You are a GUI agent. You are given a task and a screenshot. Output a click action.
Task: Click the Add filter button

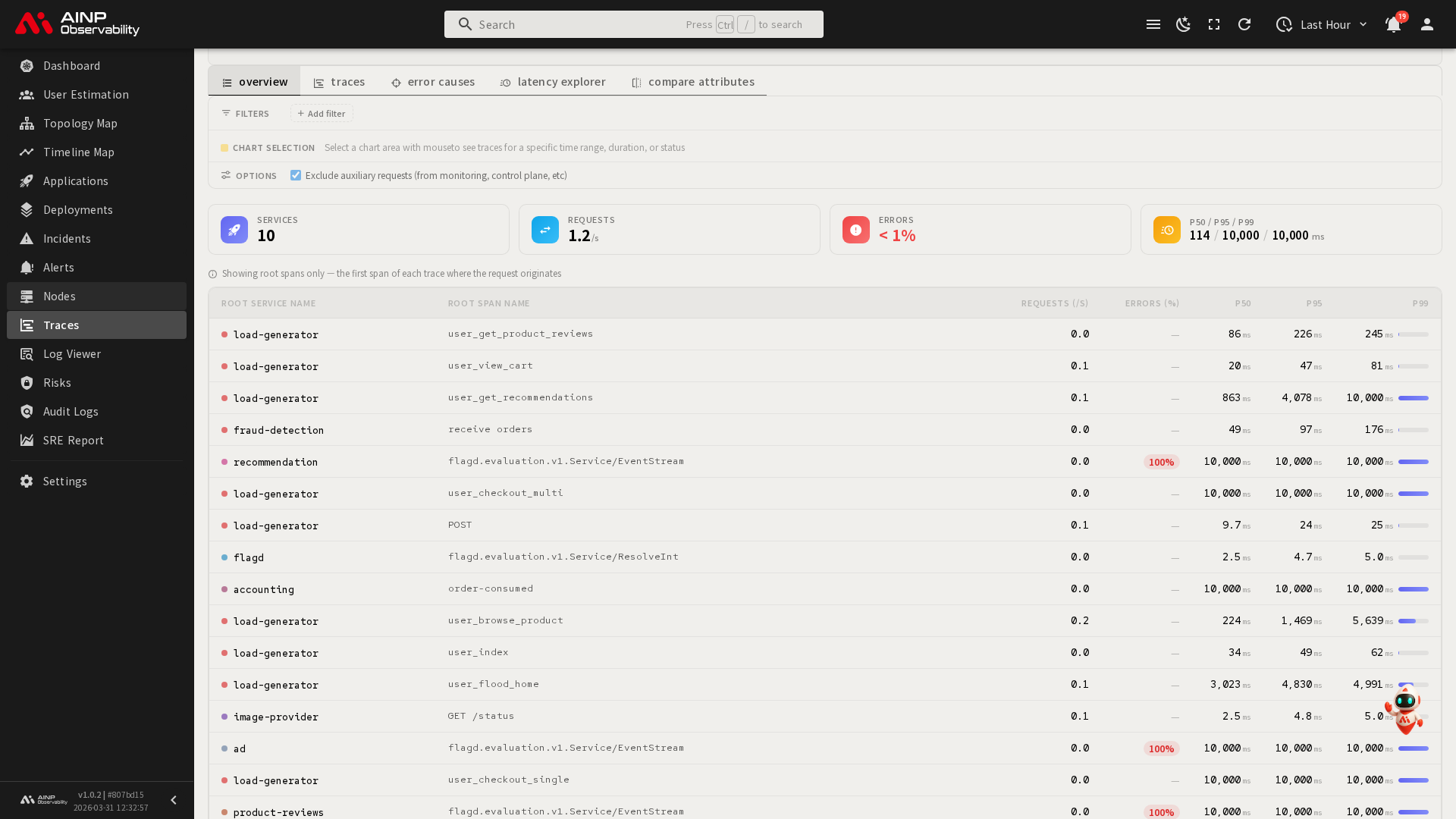[322, 113]
